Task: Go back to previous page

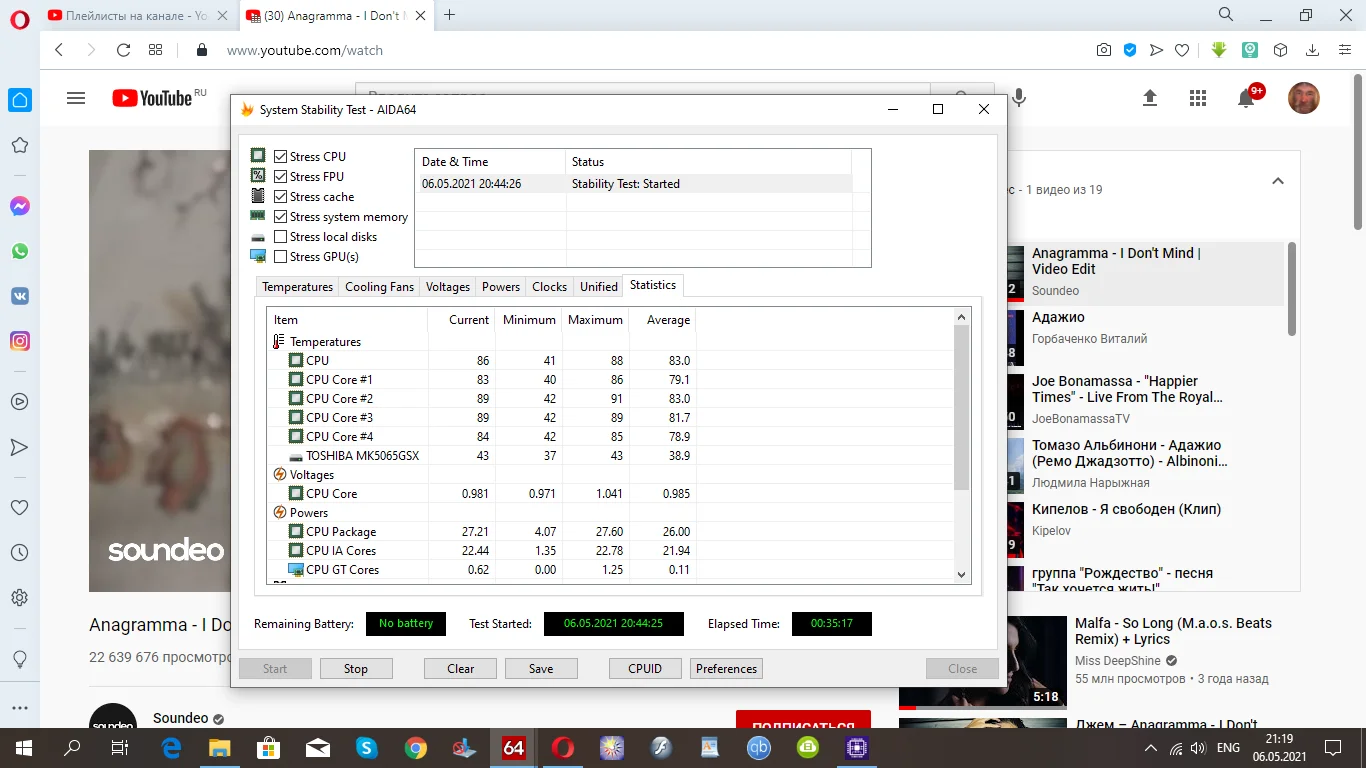Action: click(59, 50)
